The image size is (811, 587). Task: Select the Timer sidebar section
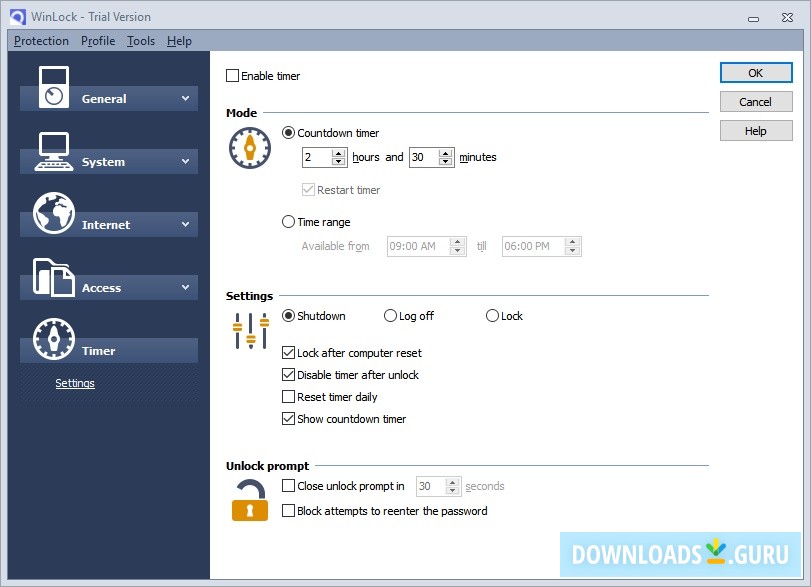(x=109, y=351)
